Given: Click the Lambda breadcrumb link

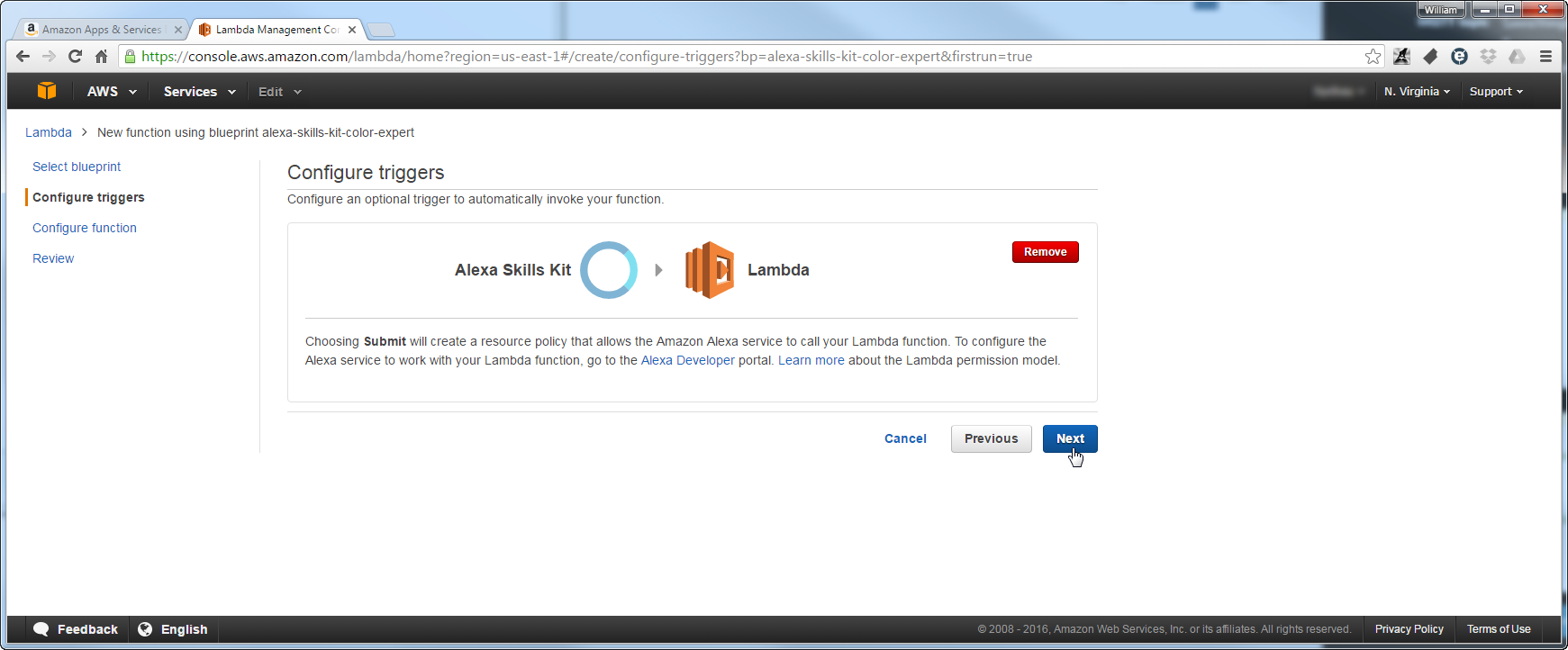Looking at the screenshot, I should click(x=49, y=132).
